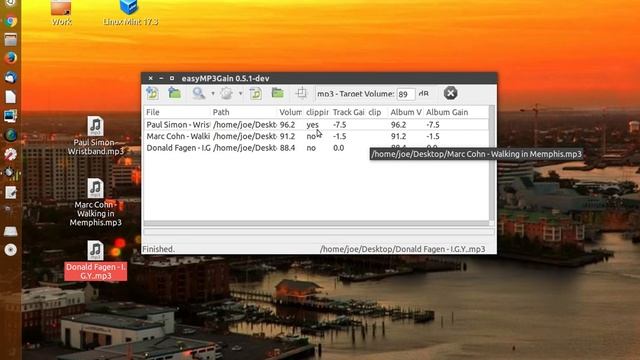Click the clipping column header
This screenshot has width=640, height=360.
(317, 112)
